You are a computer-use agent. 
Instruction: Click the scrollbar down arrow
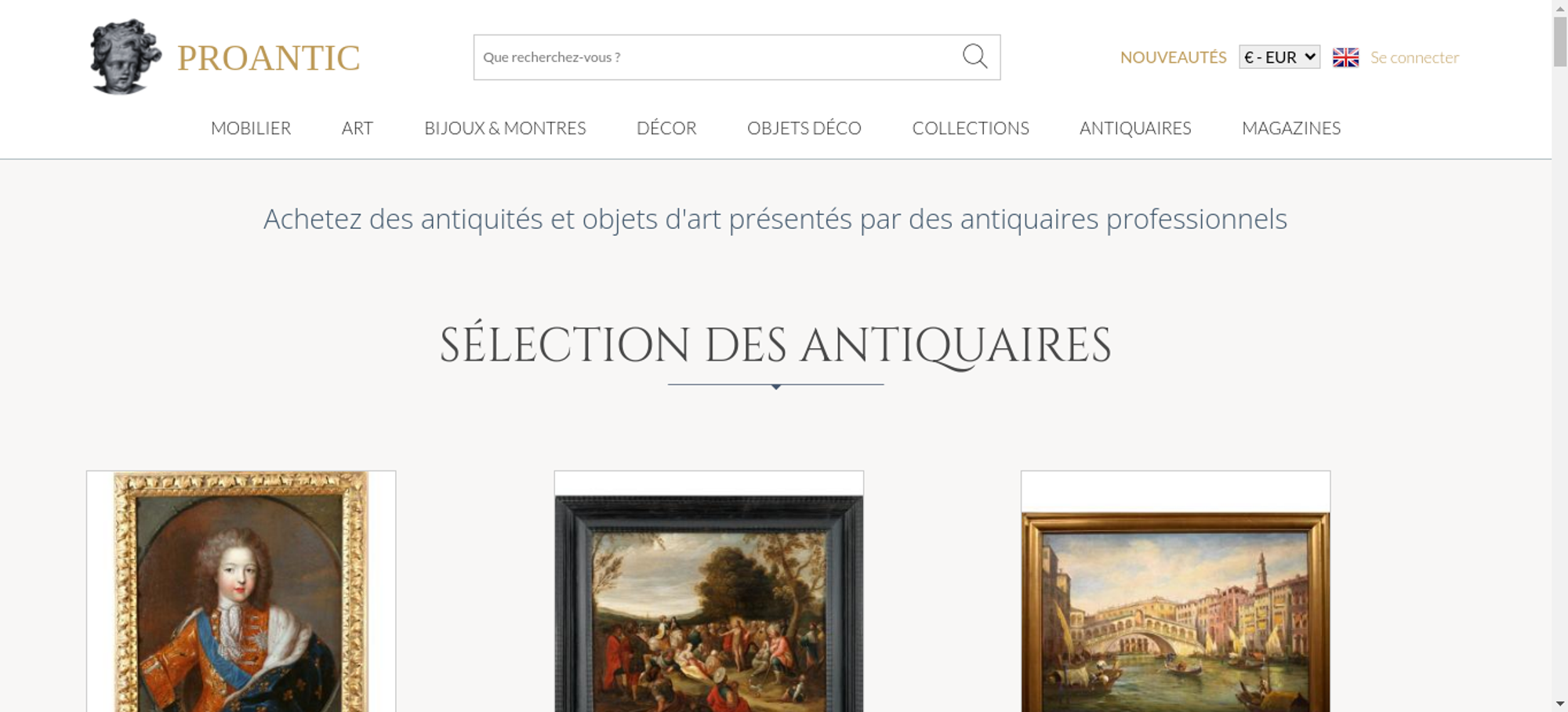(x=1559, y=704)
